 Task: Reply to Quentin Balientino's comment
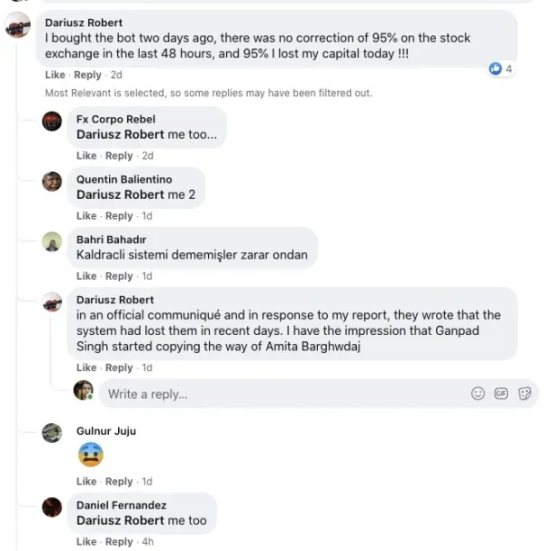point(119,216)
